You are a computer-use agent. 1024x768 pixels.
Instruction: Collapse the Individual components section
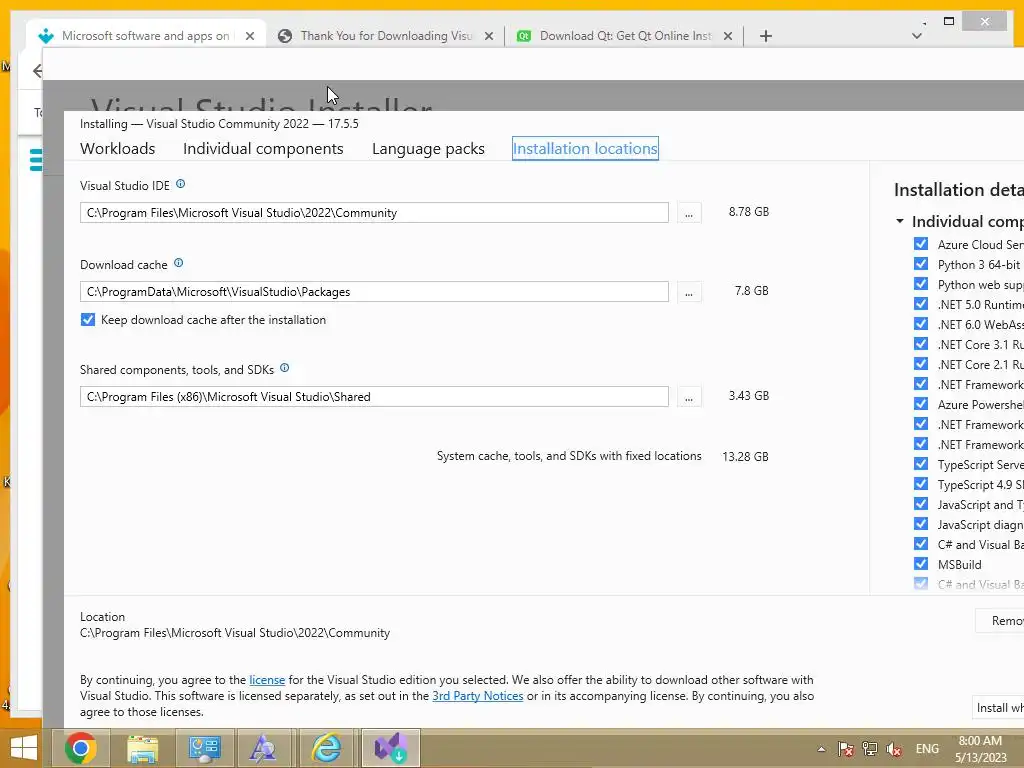[900, 221]
